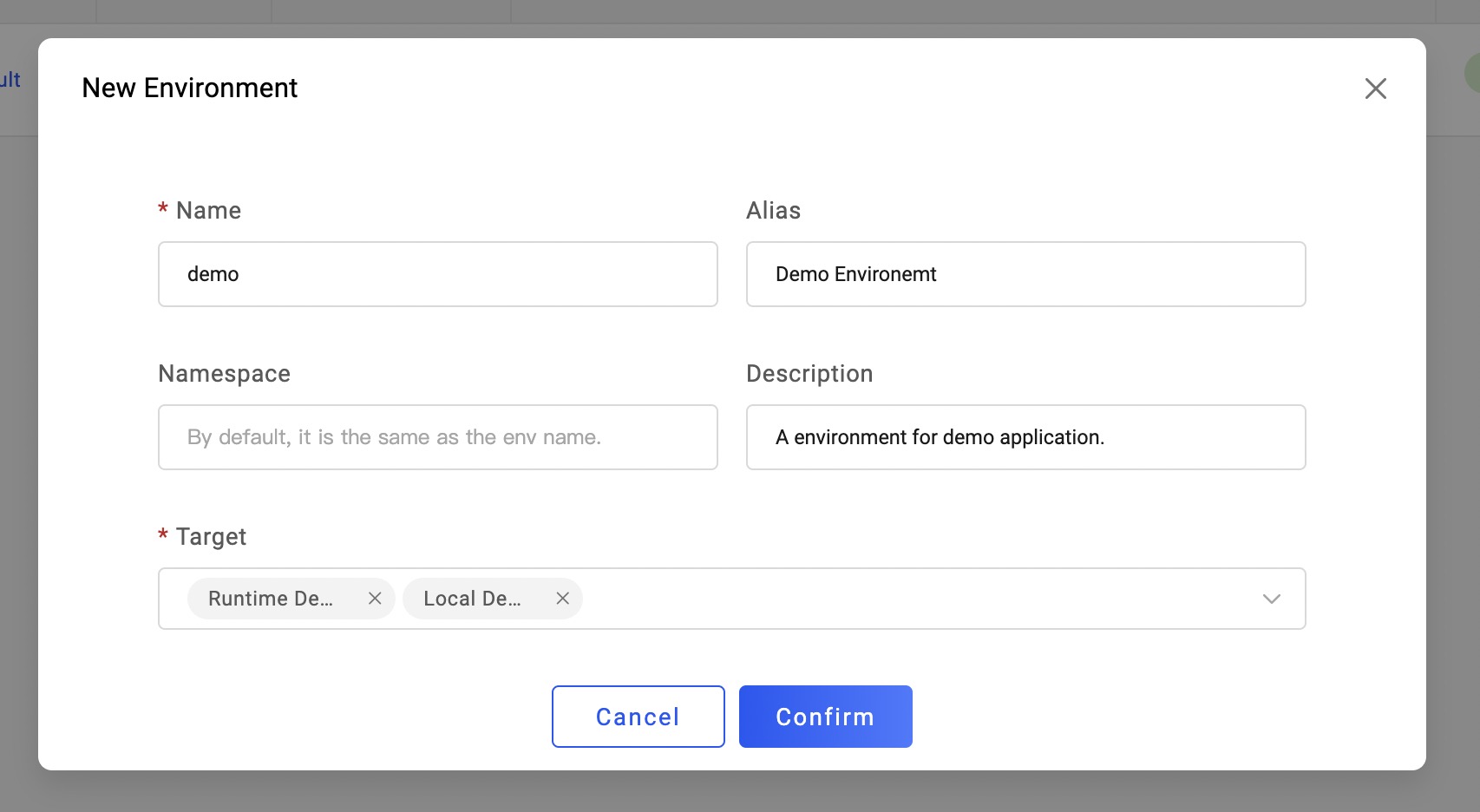This screenshot has width=1480, height=812.
Task: Focus the Description text field
Action: (1025, 437)
